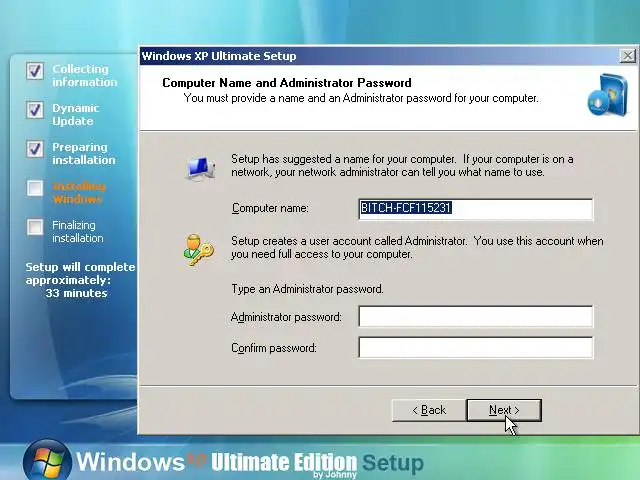Click the 'Administrator password:' label
640x480 pixels.
pyautogui.click(x=286, y=317)
